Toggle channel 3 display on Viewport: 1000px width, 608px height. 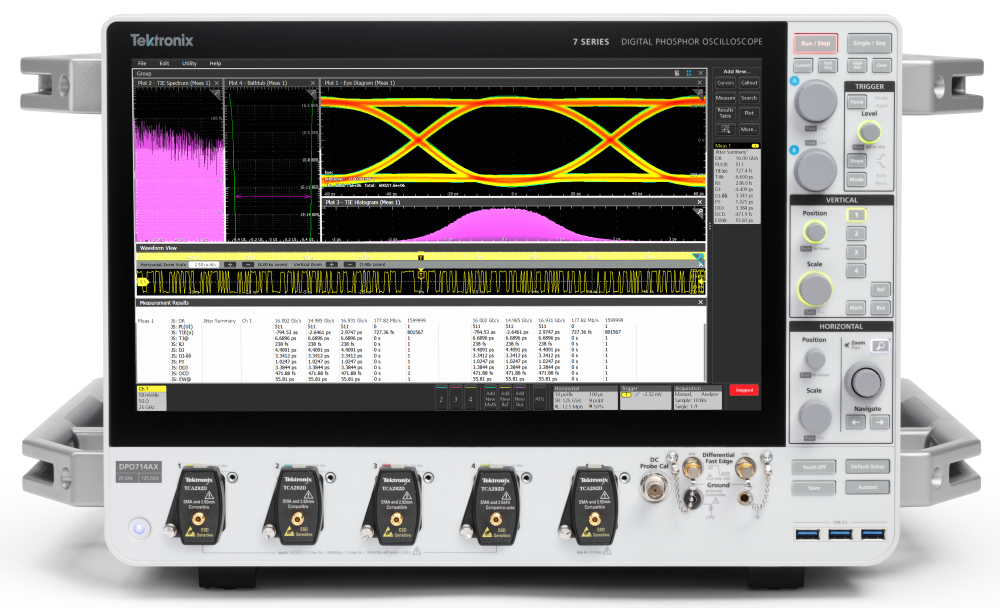tap(454, 396)
